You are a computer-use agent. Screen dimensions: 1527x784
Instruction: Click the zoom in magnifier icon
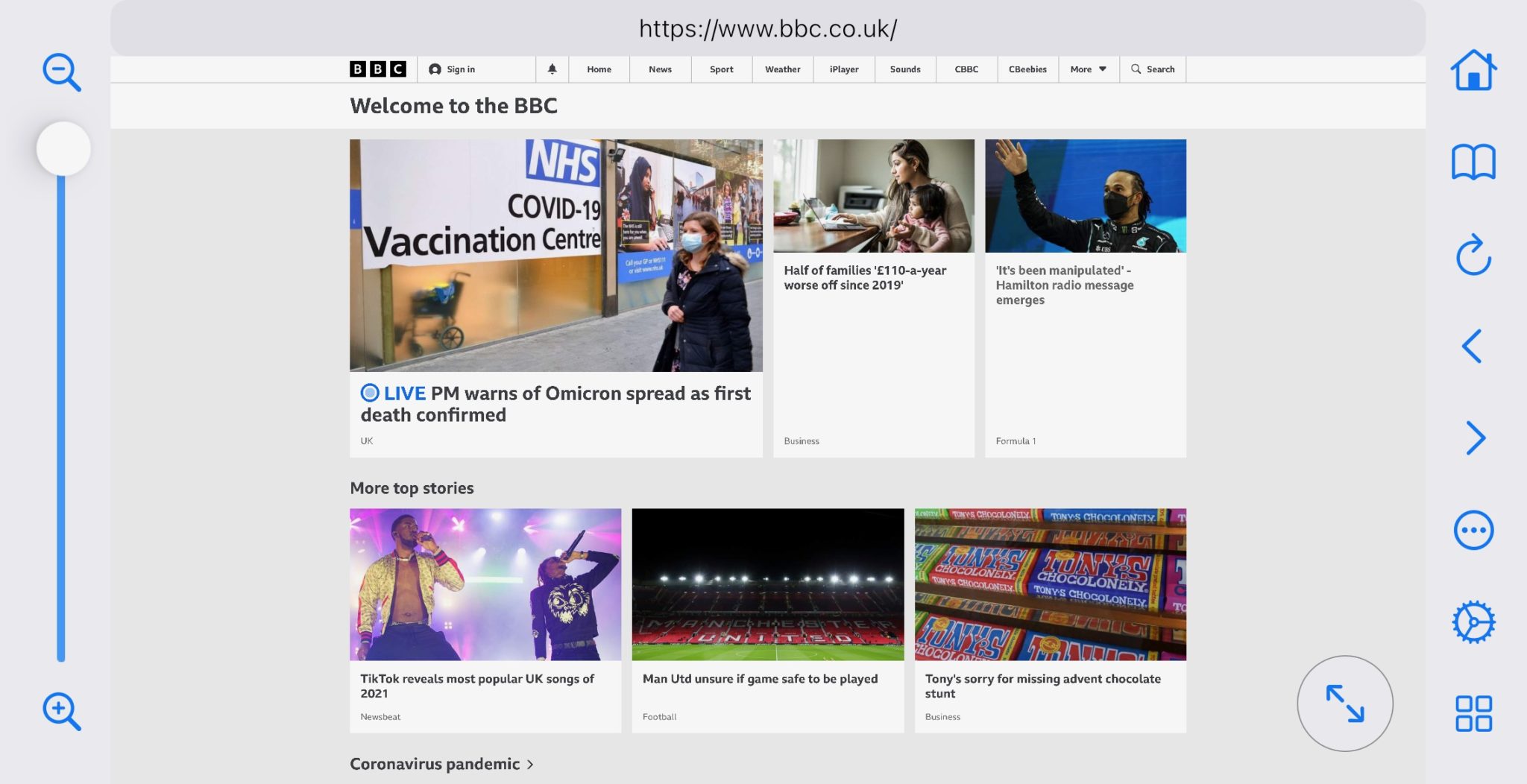[x=61, y=711]
